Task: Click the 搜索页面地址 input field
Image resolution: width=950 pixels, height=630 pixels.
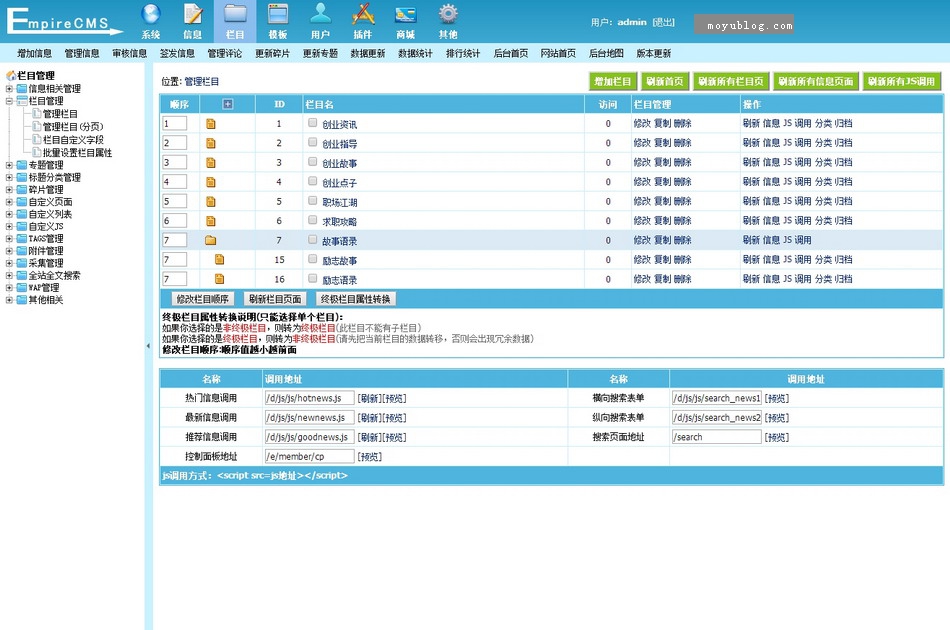Action: (x=717, y=437)
